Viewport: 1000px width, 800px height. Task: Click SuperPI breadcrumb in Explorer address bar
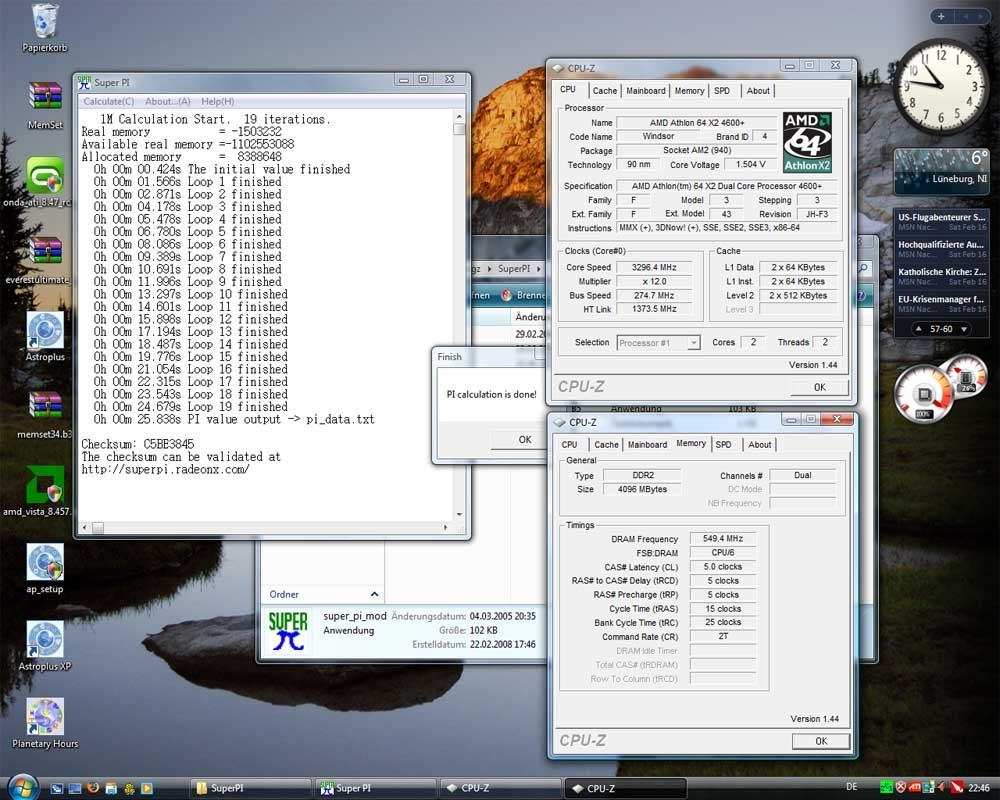pyautogui.click(x=513, y=269)
